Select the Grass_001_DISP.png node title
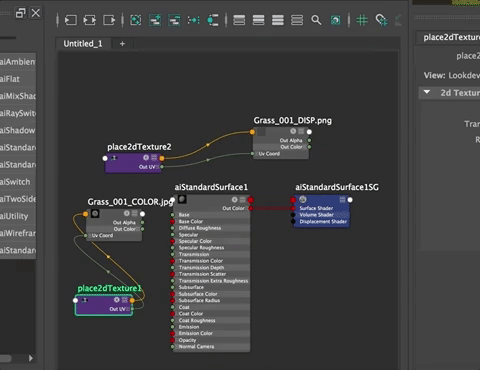 tap(293, 120)
